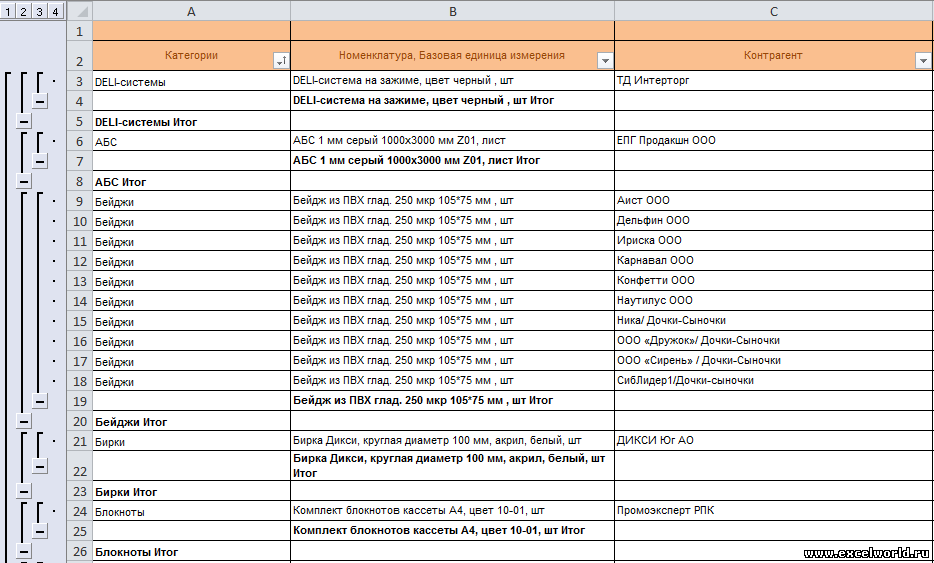Collapse the Бейдж rows group at row 19
Viewport: 934px width, 563px height.
(40, 401)
